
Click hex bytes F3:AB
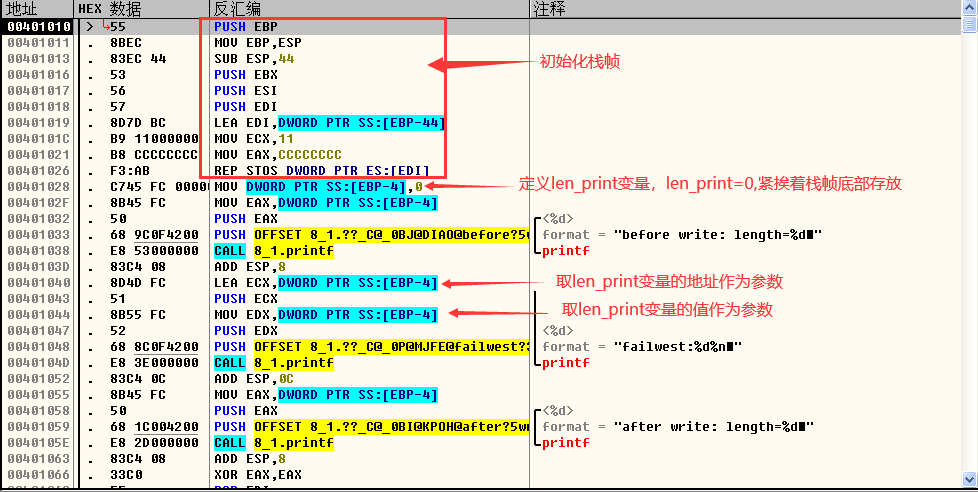[x=130, y=171]
